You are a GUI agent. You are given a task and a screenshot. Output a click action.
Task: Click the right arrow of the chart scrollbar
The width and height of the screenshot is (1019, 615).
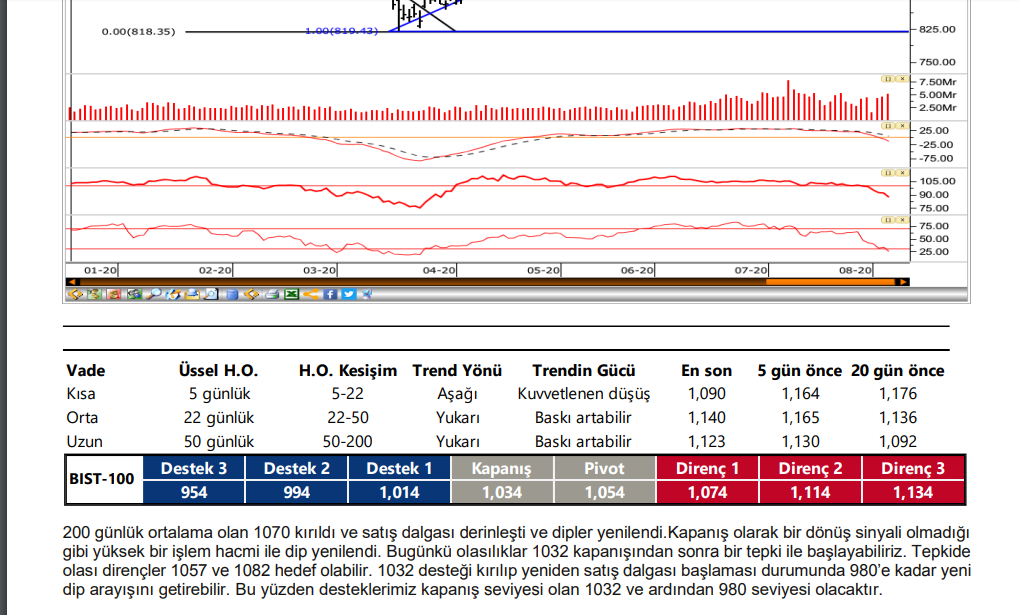click(903, 282)
